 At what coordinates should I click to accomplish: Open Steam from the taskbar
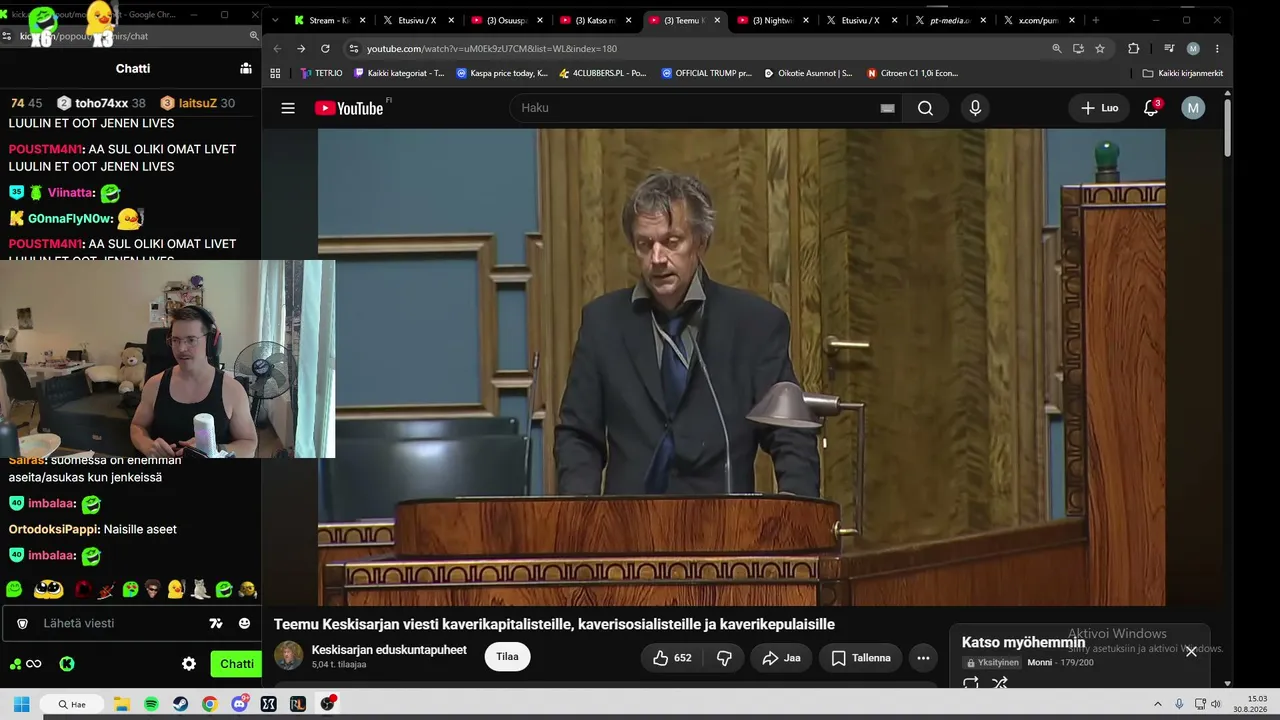tap(180, 704)
